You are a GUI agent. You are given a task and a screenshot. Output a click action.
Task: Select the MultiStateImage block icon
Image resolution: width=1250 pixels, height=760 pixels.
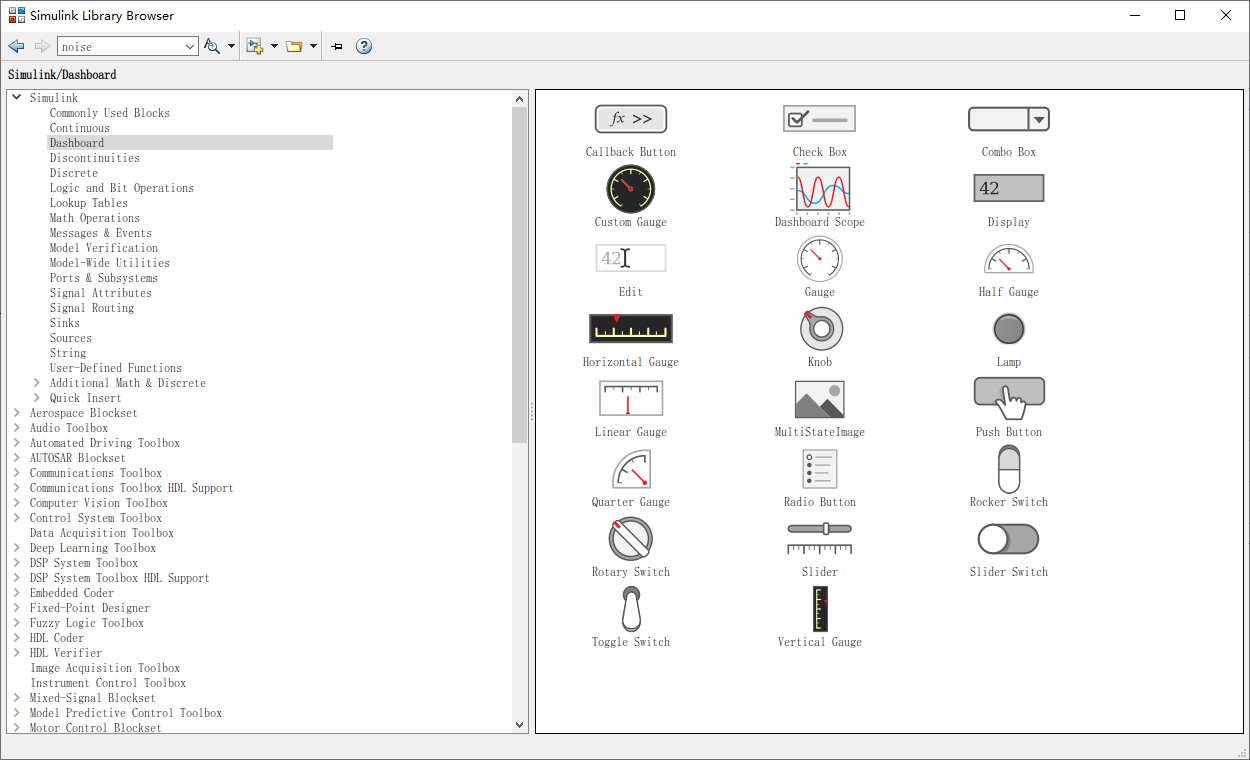(819, 398)
